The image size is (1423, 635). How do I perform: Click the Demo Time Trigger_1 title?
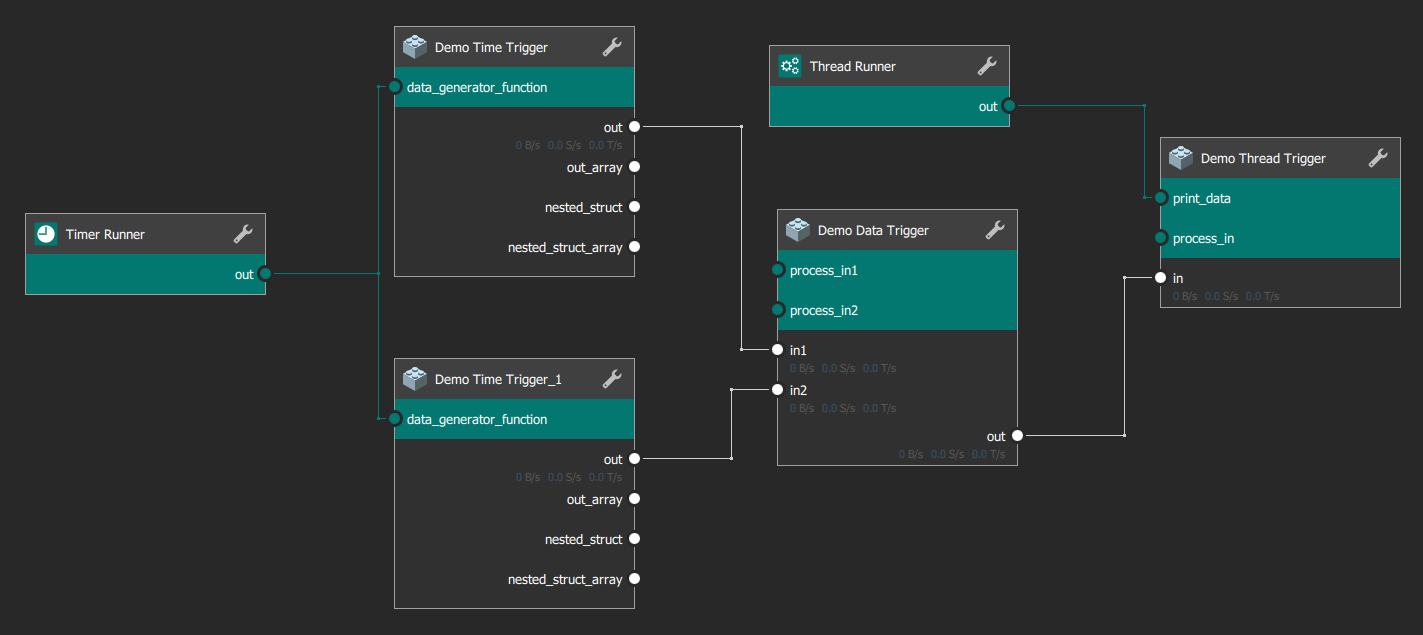[498, 379]
